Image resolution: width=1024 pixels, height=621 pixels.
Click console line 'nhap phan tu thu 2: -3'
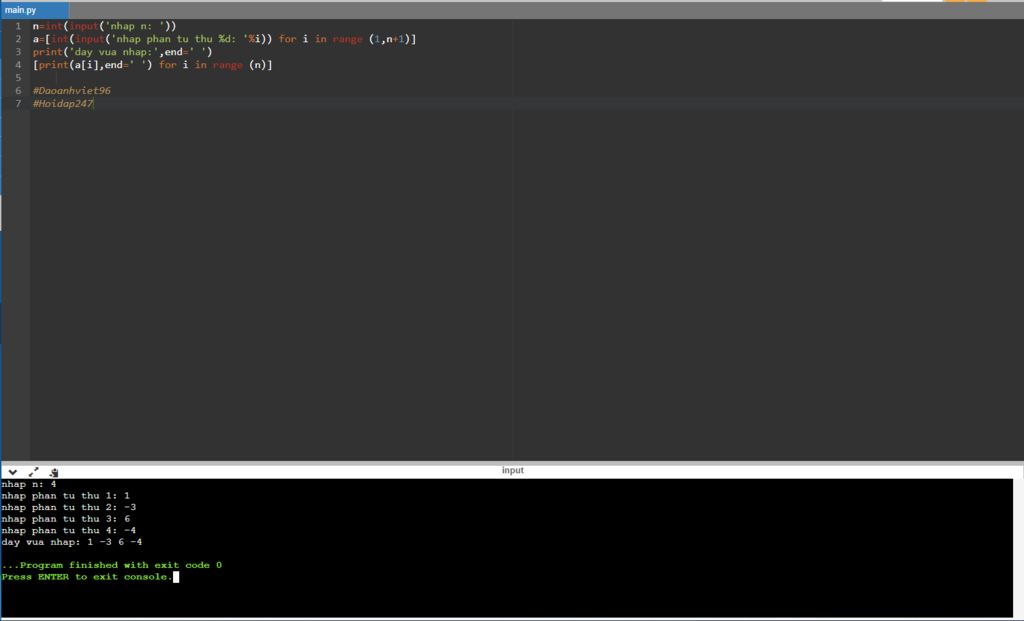pos(69,507)
